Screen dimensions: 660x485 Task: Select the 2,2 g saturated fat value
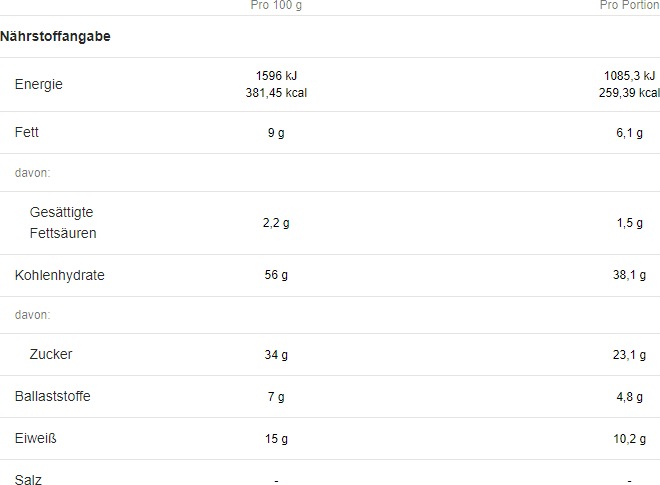coord(276,223)
